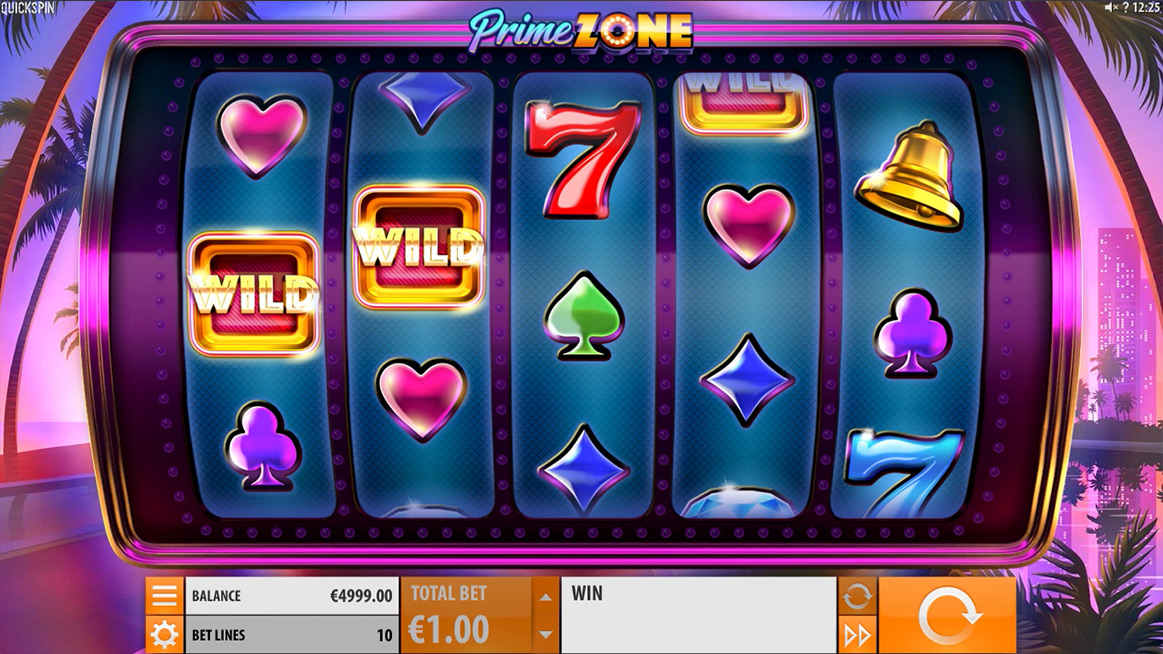Enable fast play with double arrow icon
Image resolution: width=1163 pixels, height=654 pixels.
click(x=857, y=635)
